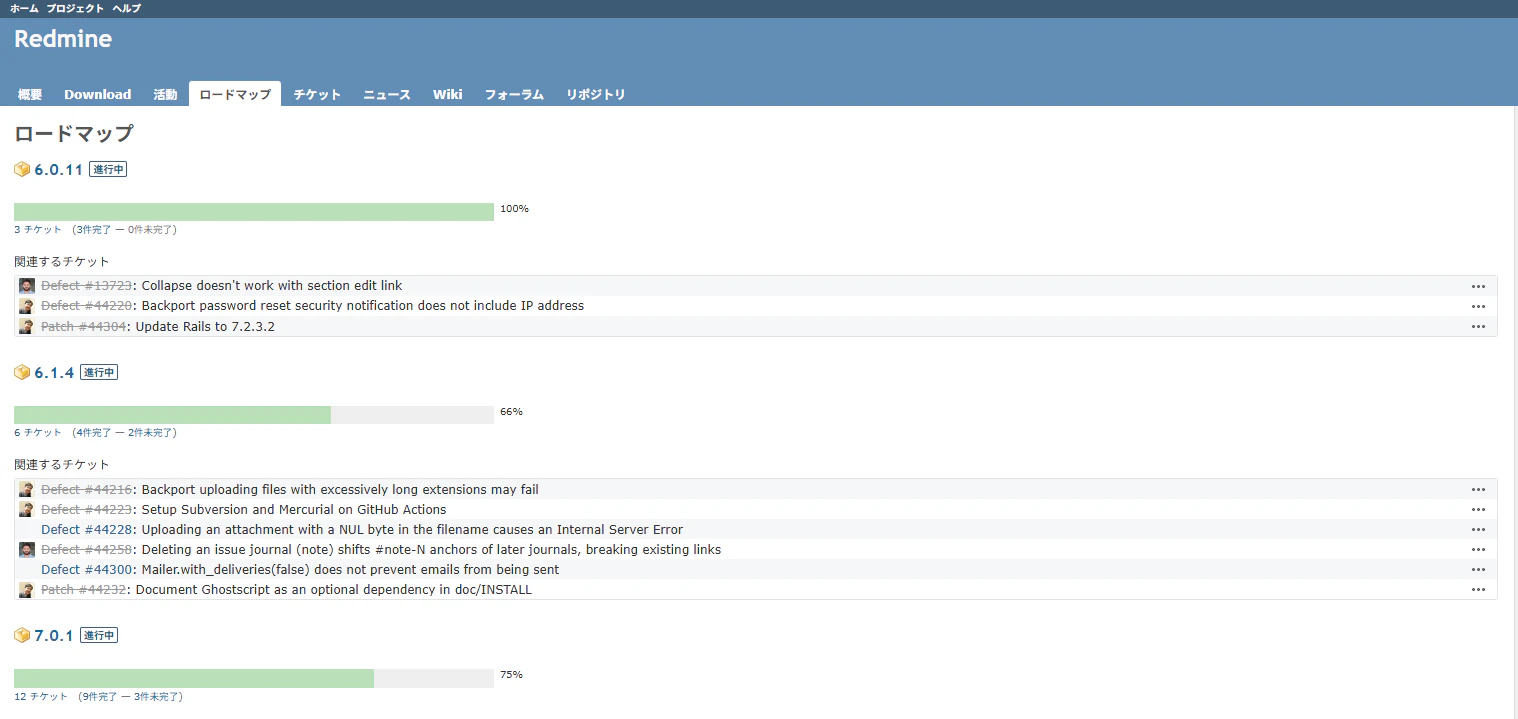This screenshot has width=1518, height=719.
Task: Open actions menu for deleting issue journal ticket
Action: click(x=1478, y=550)
